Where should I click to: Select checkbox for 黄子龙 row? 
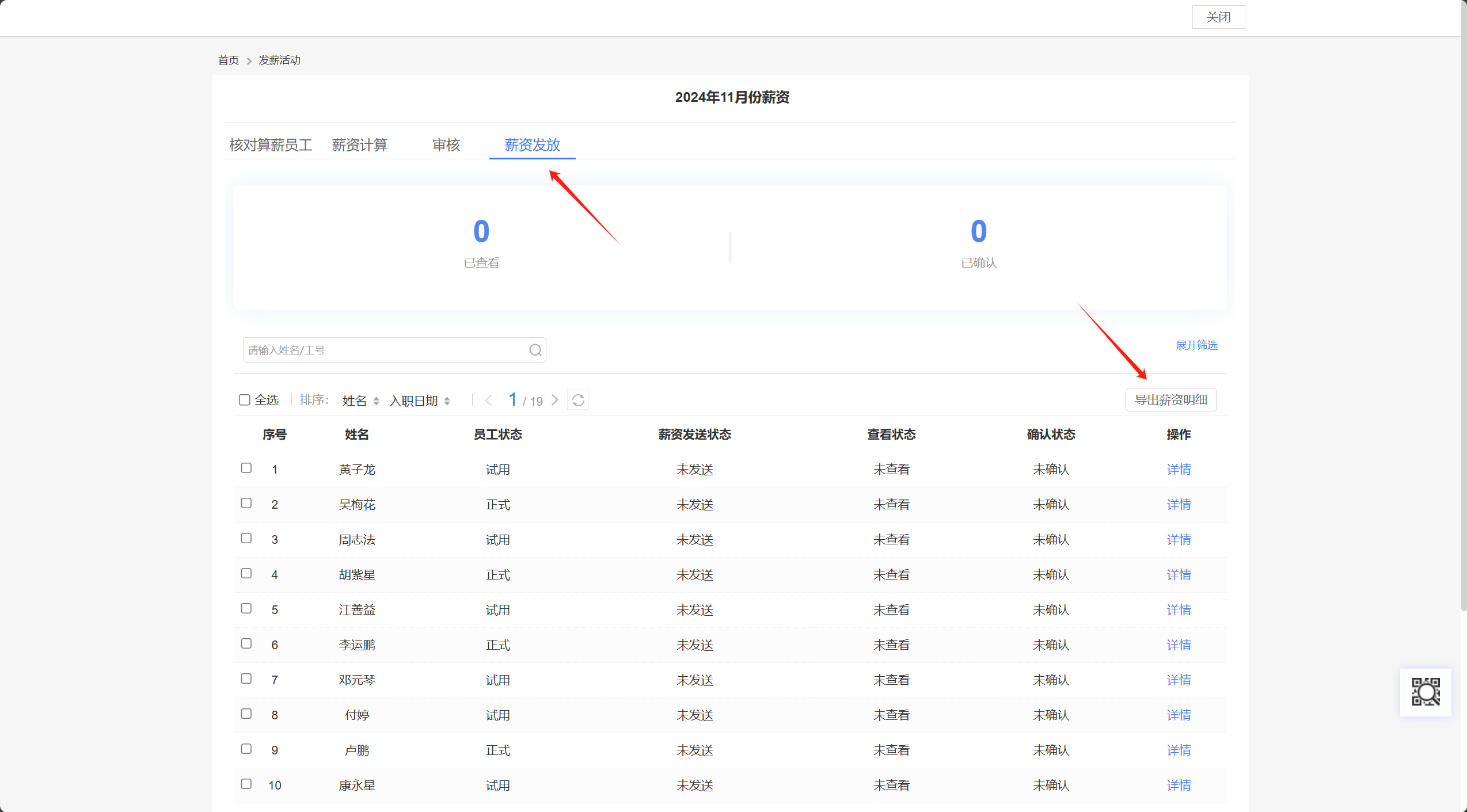[246, 468]
